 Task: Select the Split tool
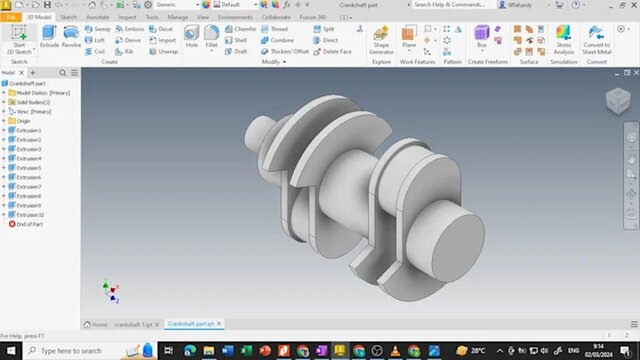tap(324, 29)
